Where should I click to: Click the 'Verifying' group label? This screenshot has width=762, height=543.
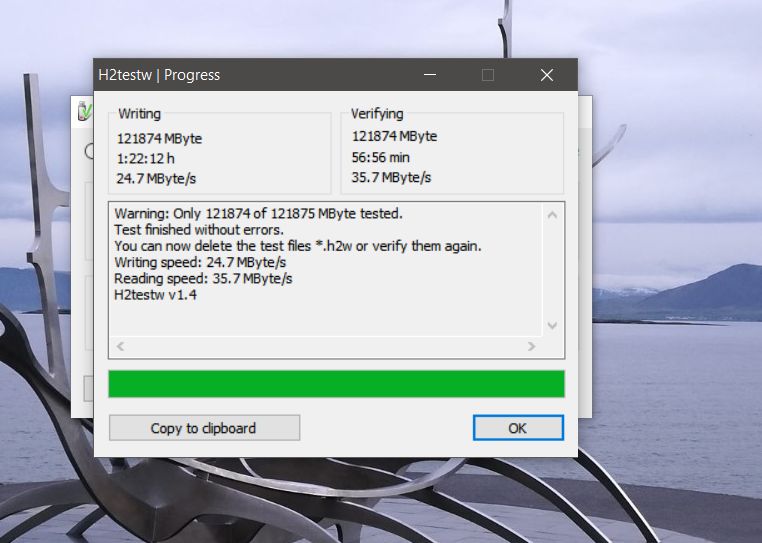377,114
